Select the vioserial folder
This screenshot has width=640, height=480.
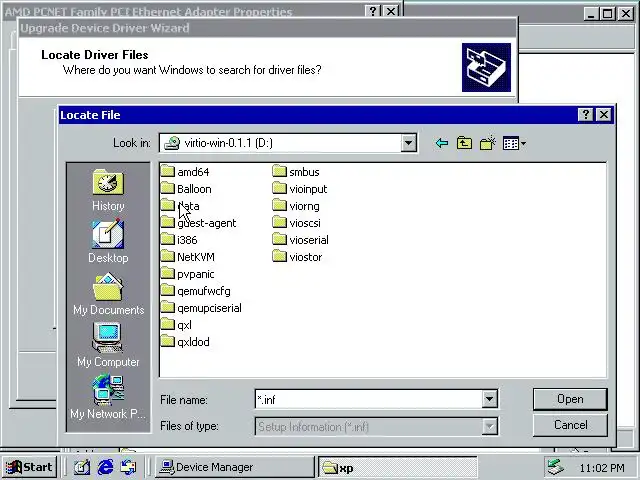click(x=300, y=240)
